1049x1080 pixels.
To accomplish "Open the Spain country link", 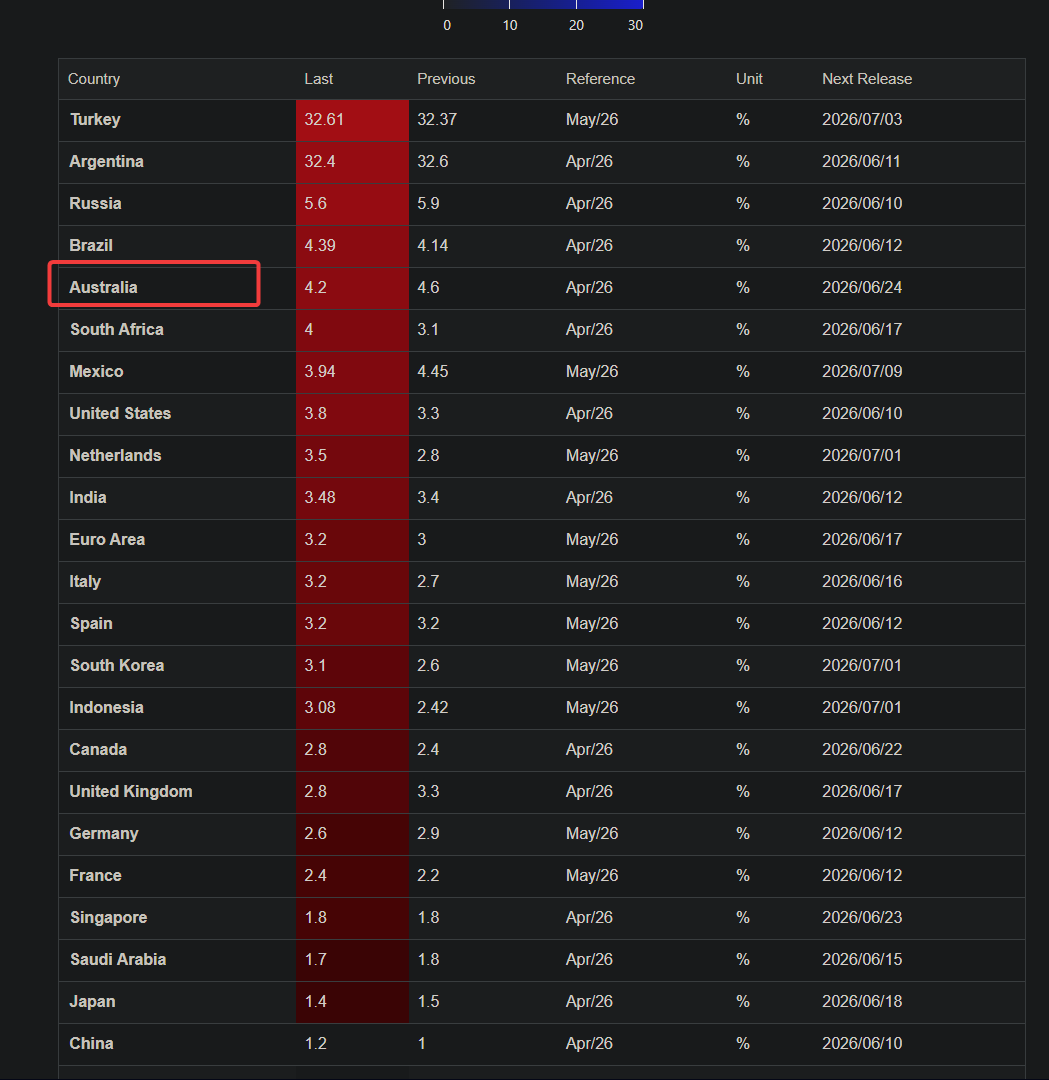I will [91, 624].
